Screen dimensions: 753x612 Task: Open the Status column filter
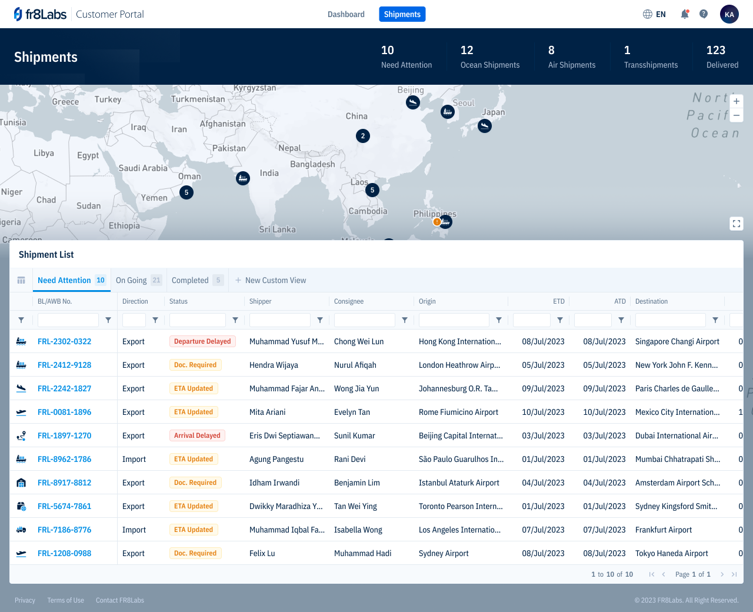[236, 320]
